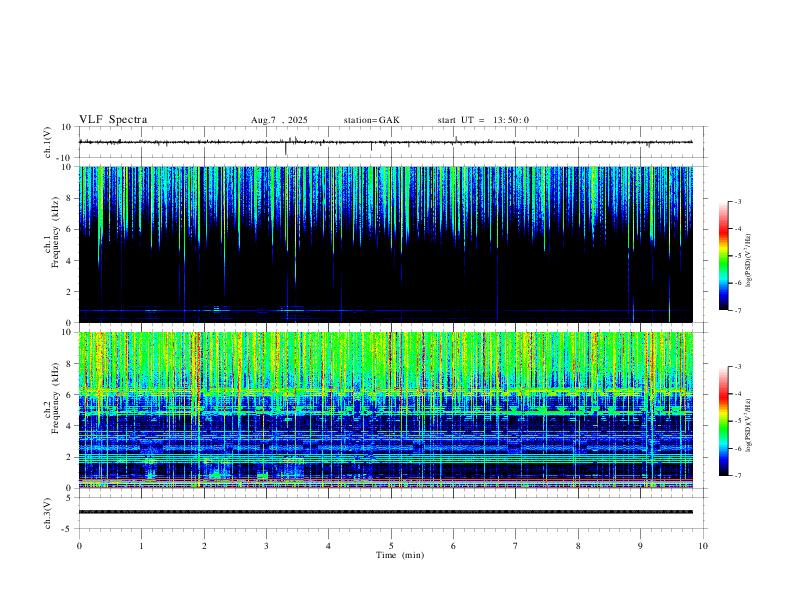Click the '-3' label on upper colorbar
792x612 pixels.
(738, 201)
